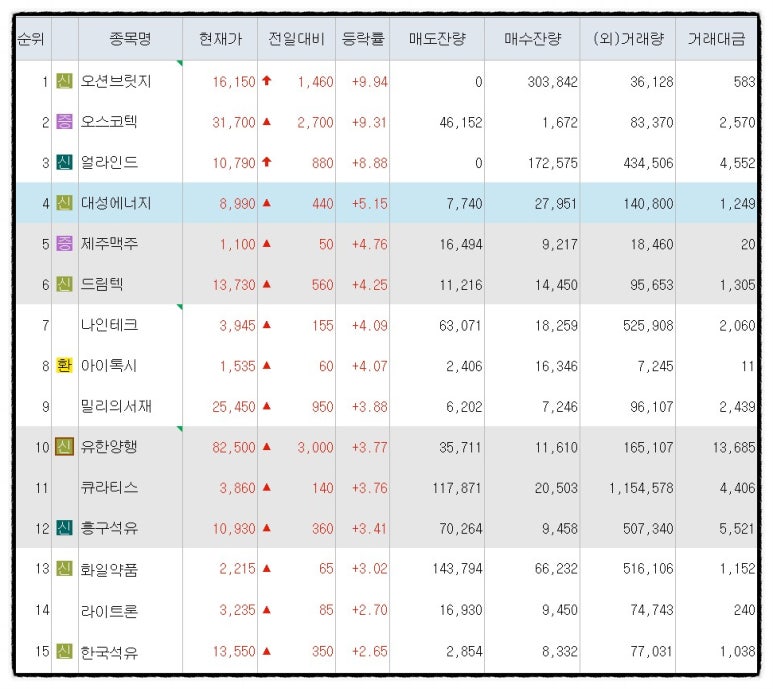Click current price 82,500
The width and height of the screenshot is (773, 689).
(234, 448)
